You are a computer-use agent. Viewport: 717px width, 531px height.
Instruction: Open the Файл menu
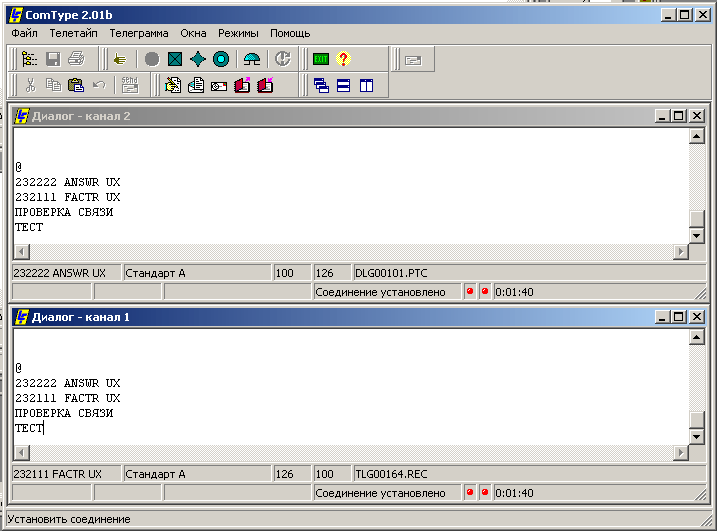(x=24, y=33)
